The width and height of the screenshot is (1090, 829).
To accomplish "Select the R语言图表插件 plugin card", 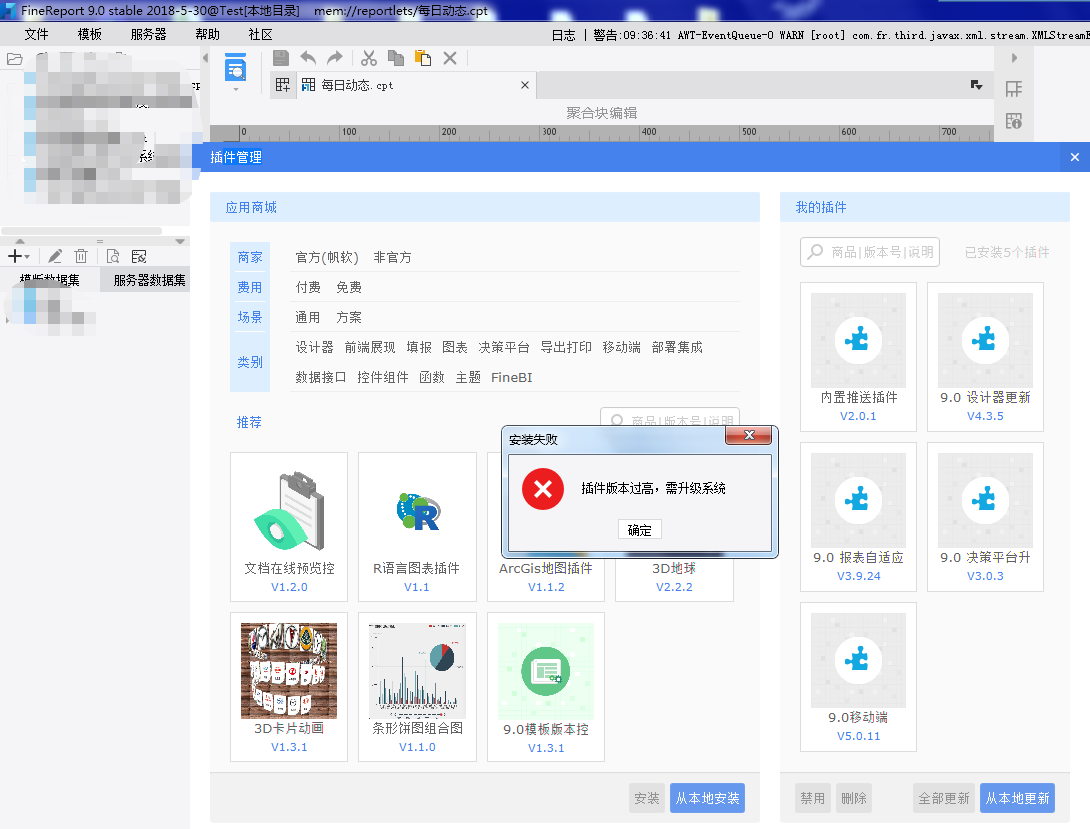I will [417, 527].
